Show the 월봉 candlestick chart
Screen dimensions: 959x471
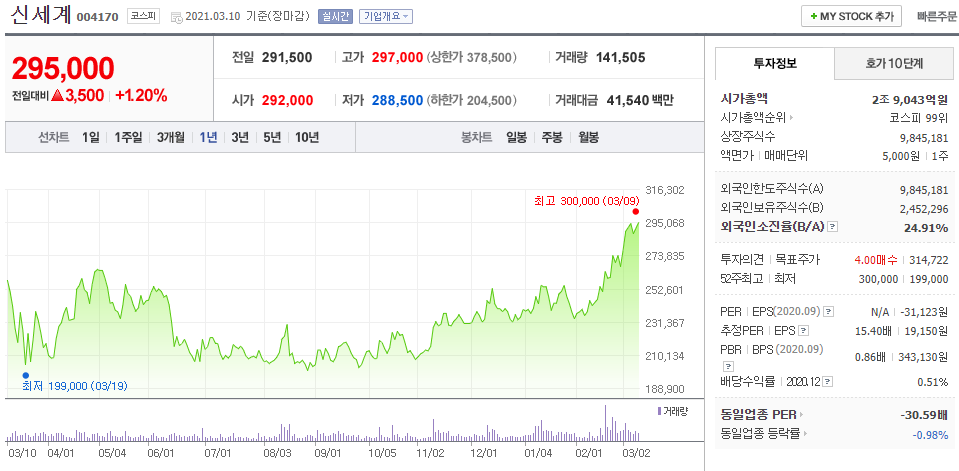[588, 137]
